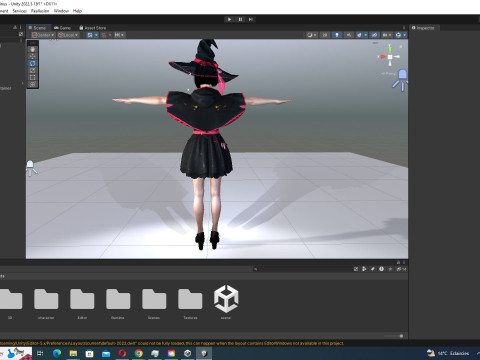The image size is (480, 360).
Task: Toggle grid snapping in scene toolbar
Action: (104, 35)
